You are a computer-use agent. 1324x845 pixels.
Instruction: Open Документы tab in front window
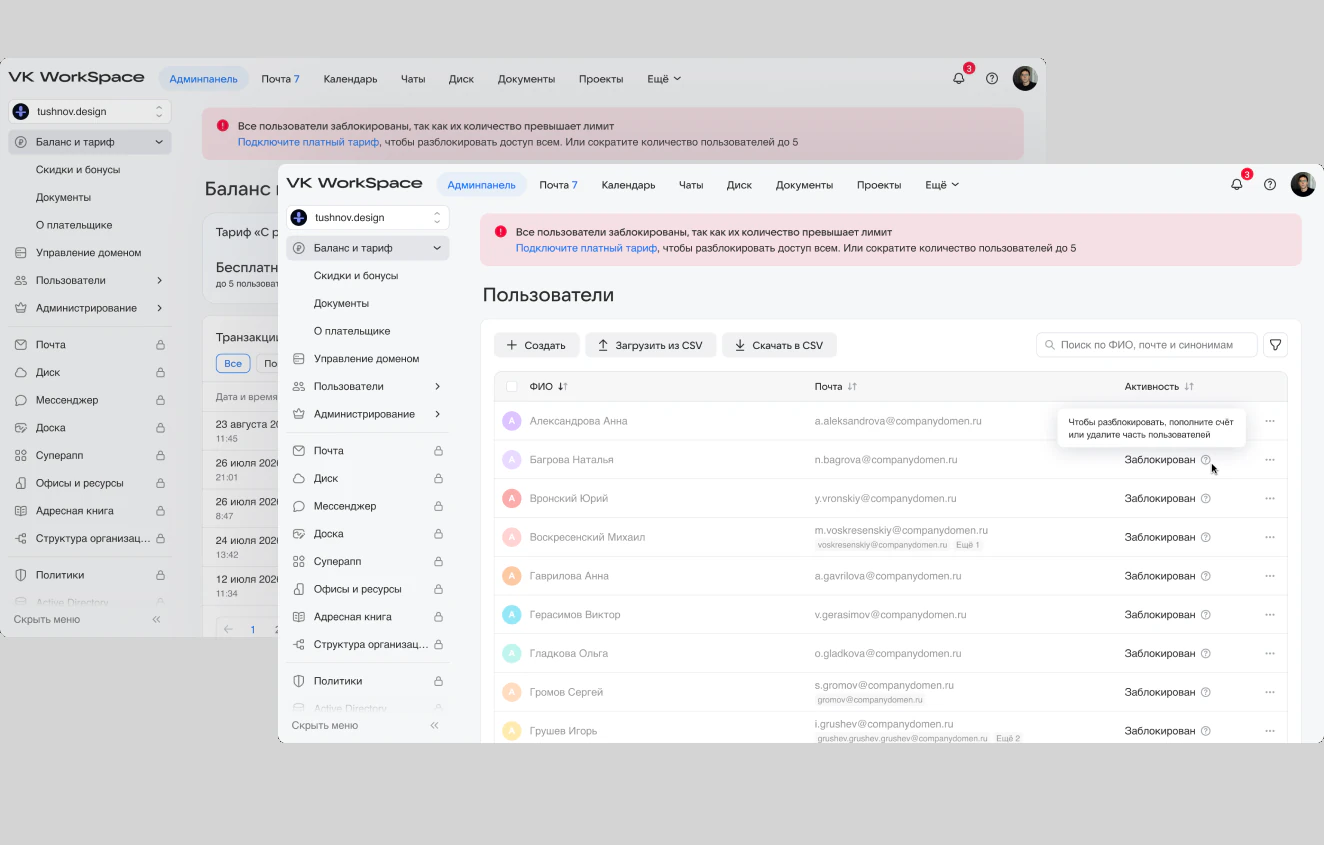(804, 185)
